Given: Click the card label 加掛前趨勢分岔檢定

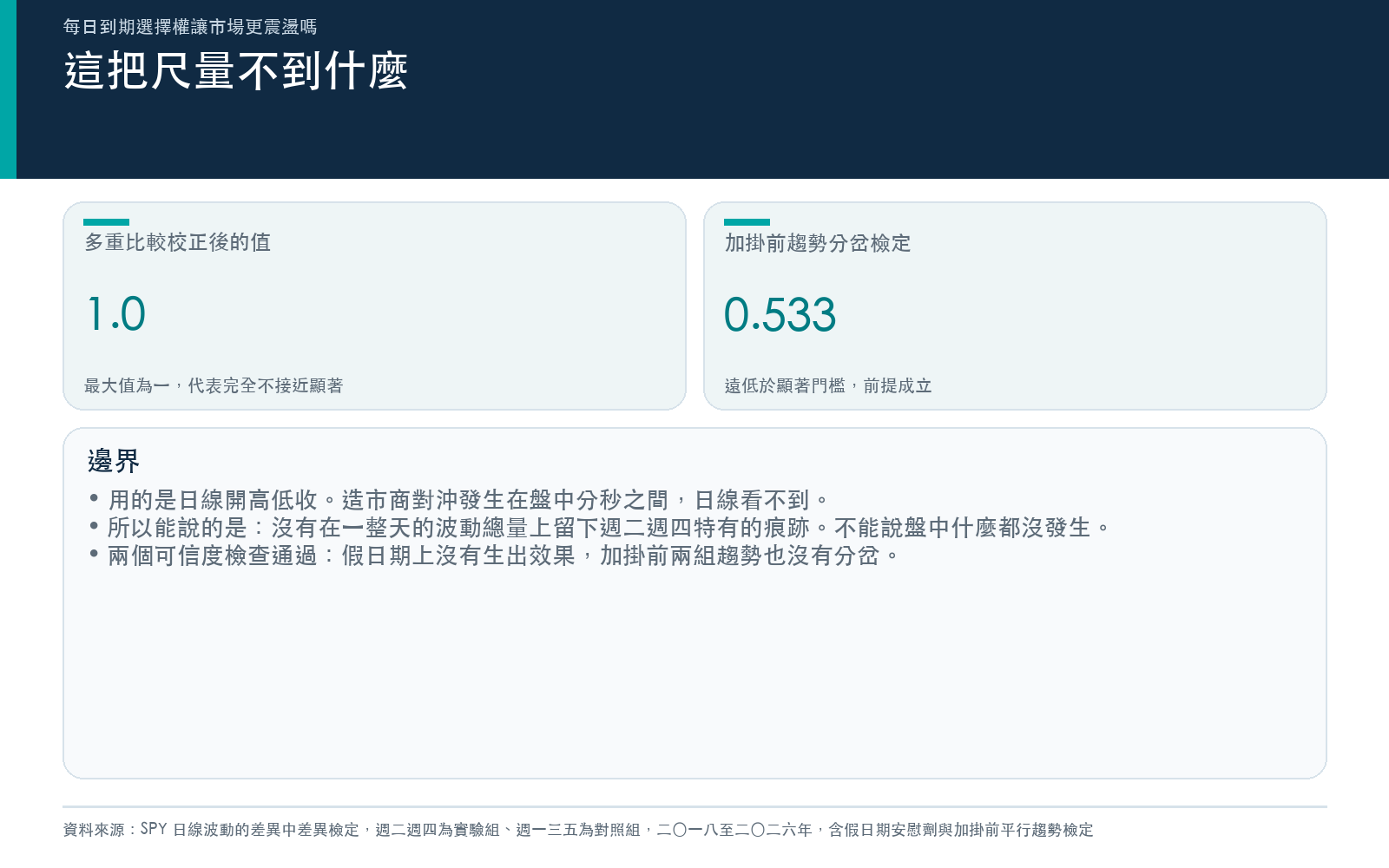Looking at the screenshot, I should click(x=818, y=243).
